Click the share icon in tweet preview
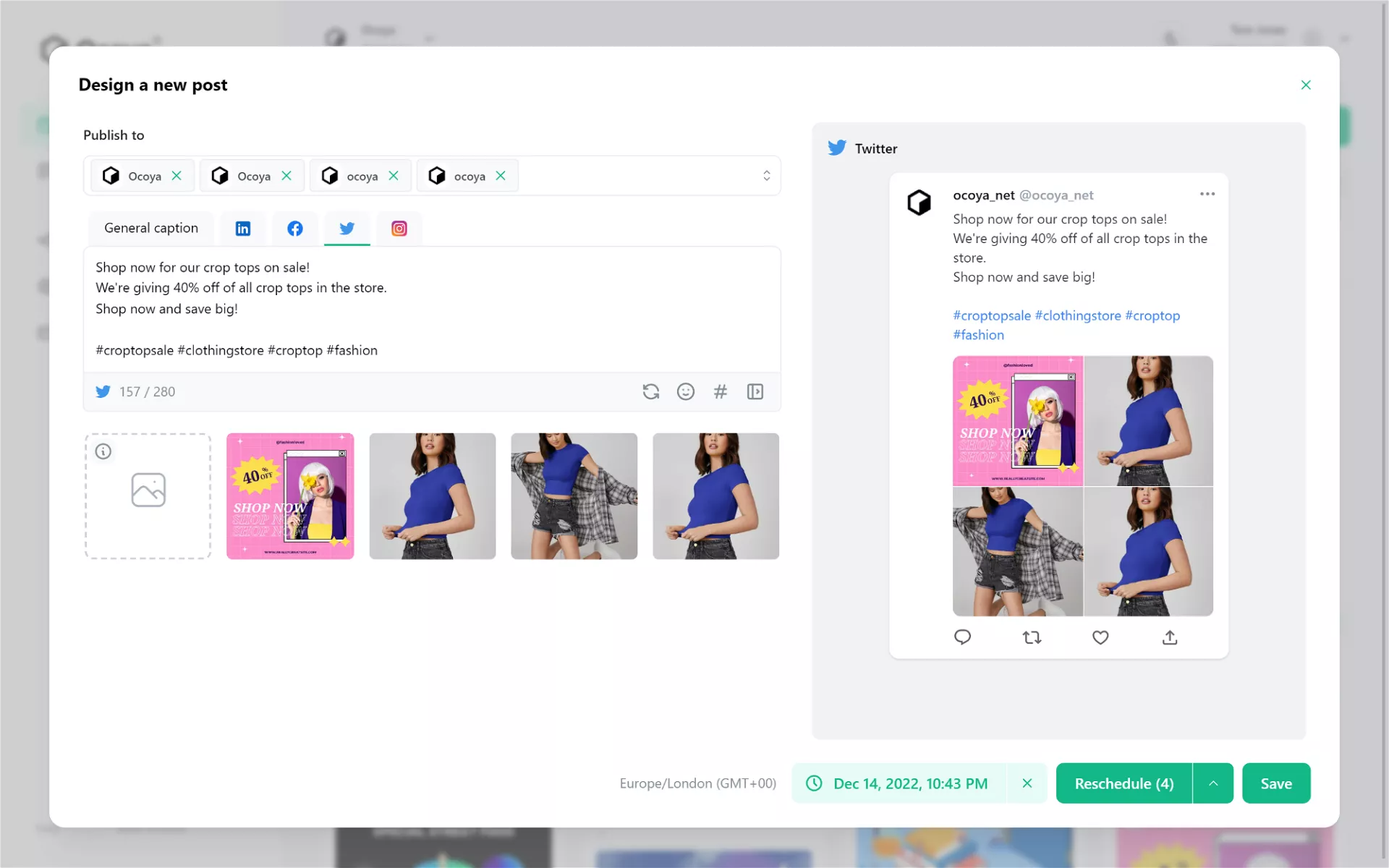 pyautogui.click(x=1169, y=637)
